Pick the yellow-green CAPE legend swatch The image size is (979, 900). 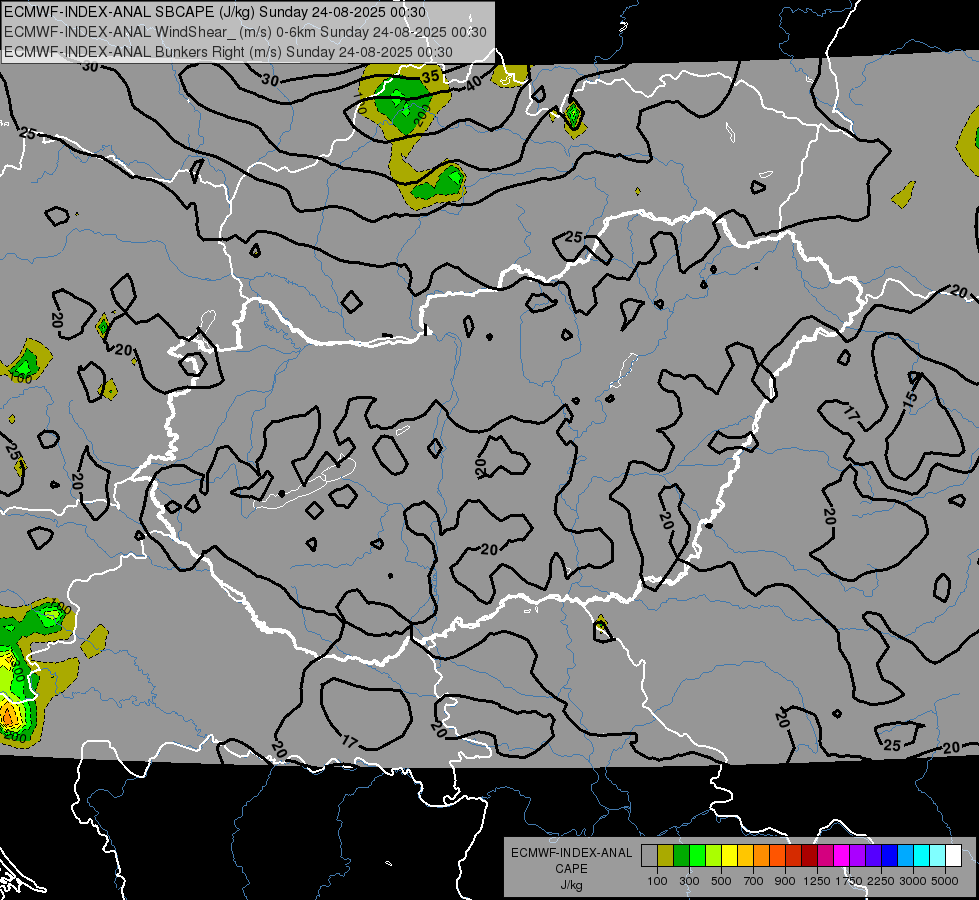click(x=713, y=856)
